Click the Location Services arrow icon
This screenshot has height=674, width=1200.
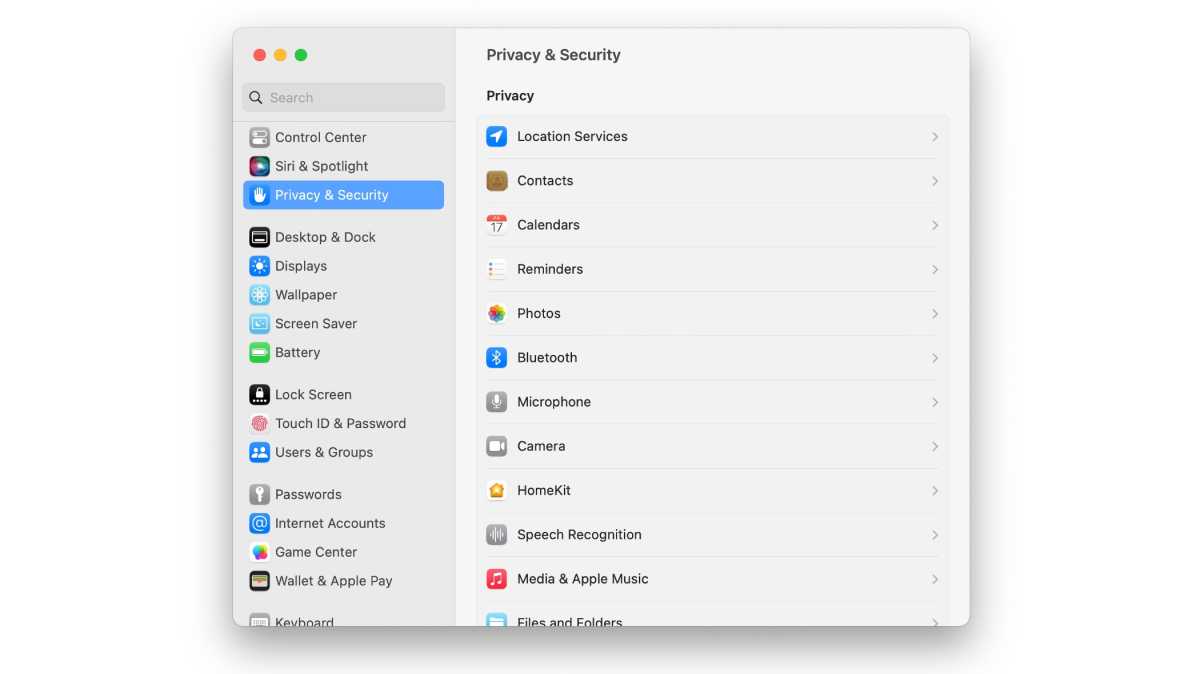click(x=496, y=137)
